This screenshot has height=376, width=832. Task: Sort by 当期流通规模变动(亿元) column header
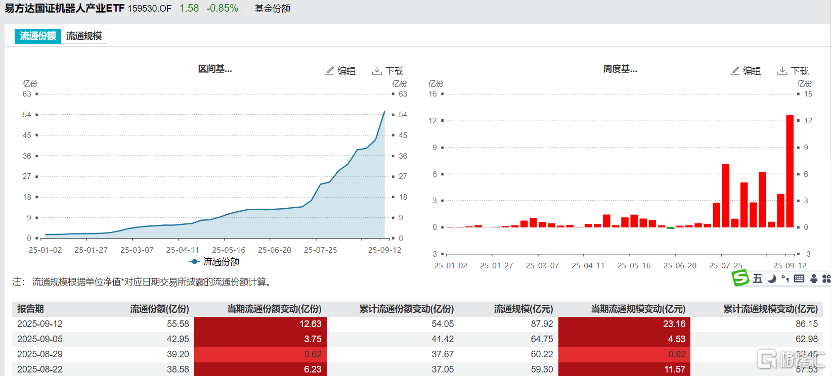(637, 309)
